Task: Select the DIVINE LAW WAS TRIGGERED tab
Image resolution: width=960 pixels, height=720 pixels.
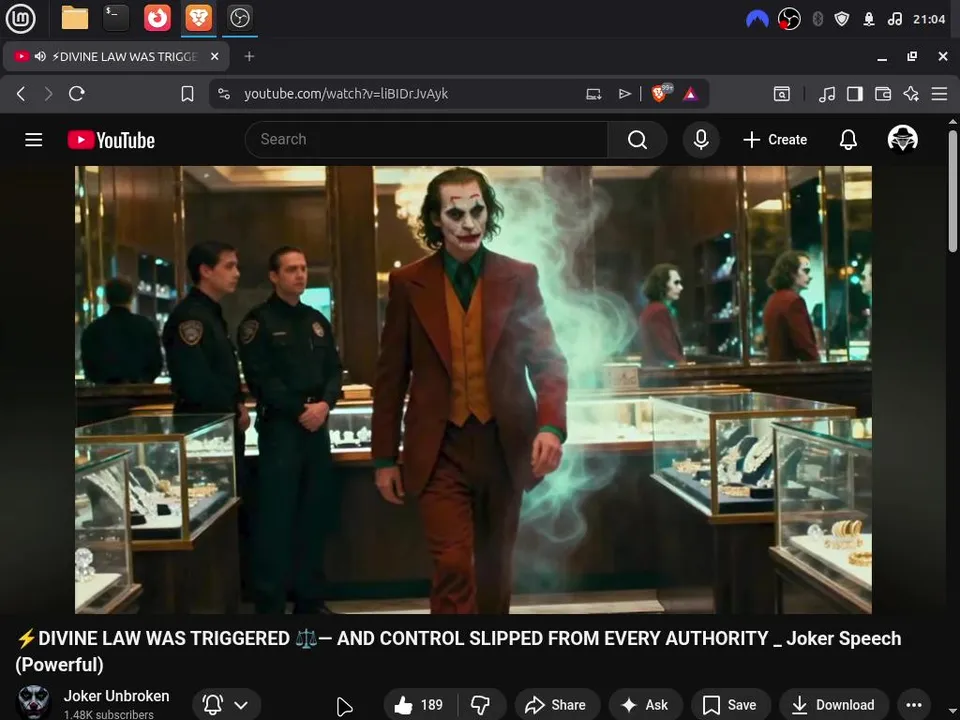Action: pyautogui.click(x=116, y=56)
